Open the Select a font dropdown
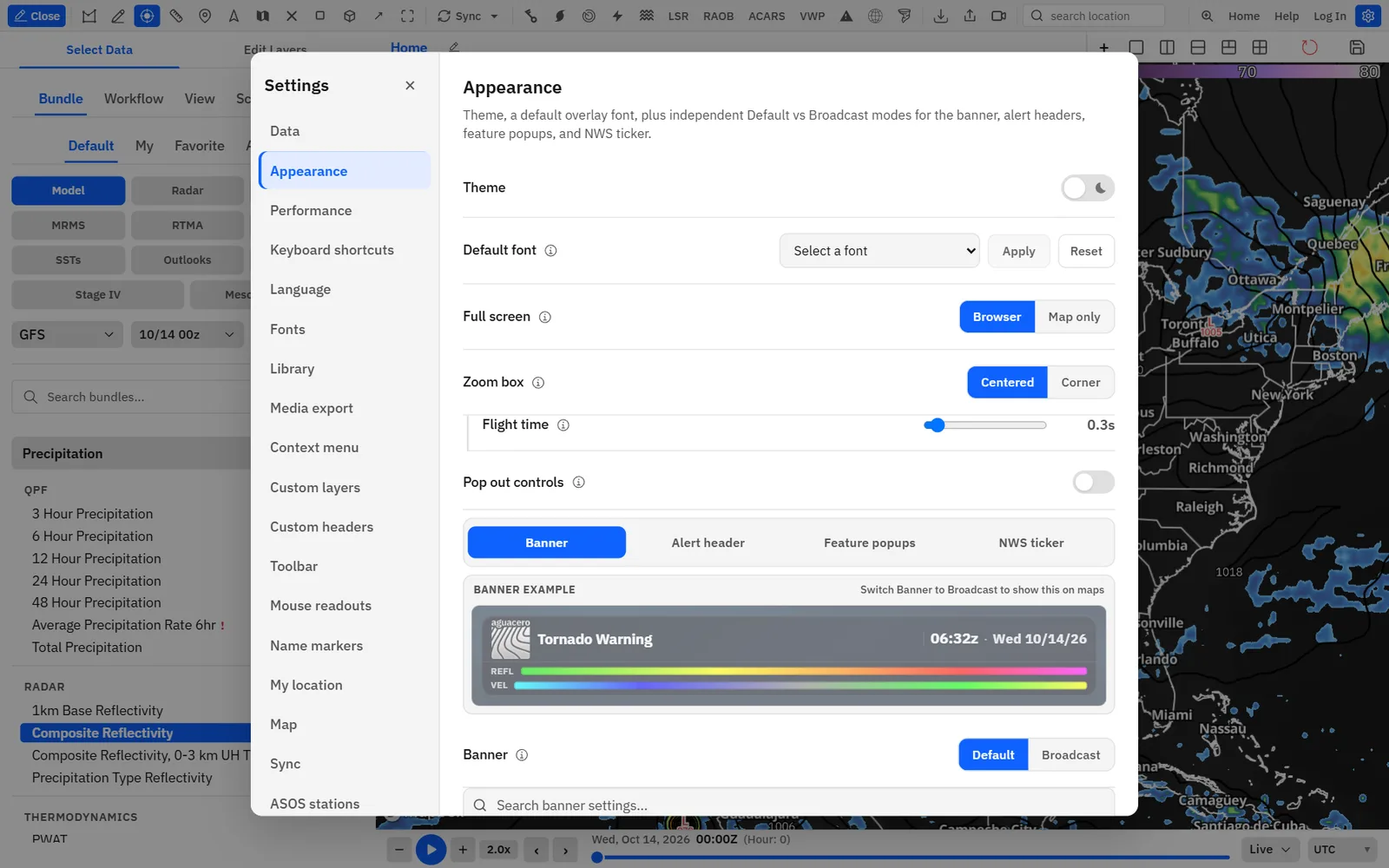This screenshot has width=1389, height=868. (x=879, y=251)
